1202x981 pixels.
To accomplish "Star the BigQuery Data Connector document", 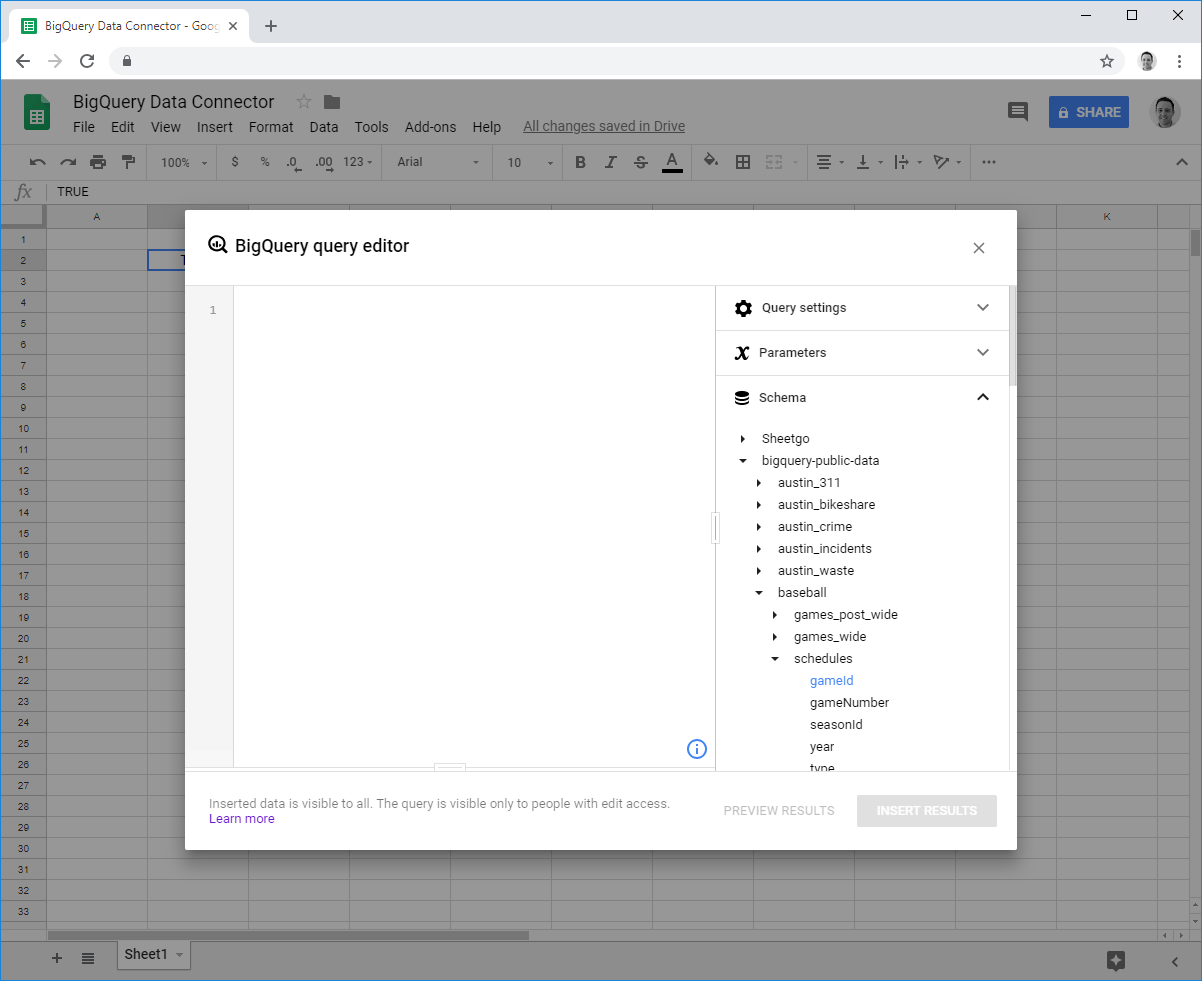I will (304, 102).
